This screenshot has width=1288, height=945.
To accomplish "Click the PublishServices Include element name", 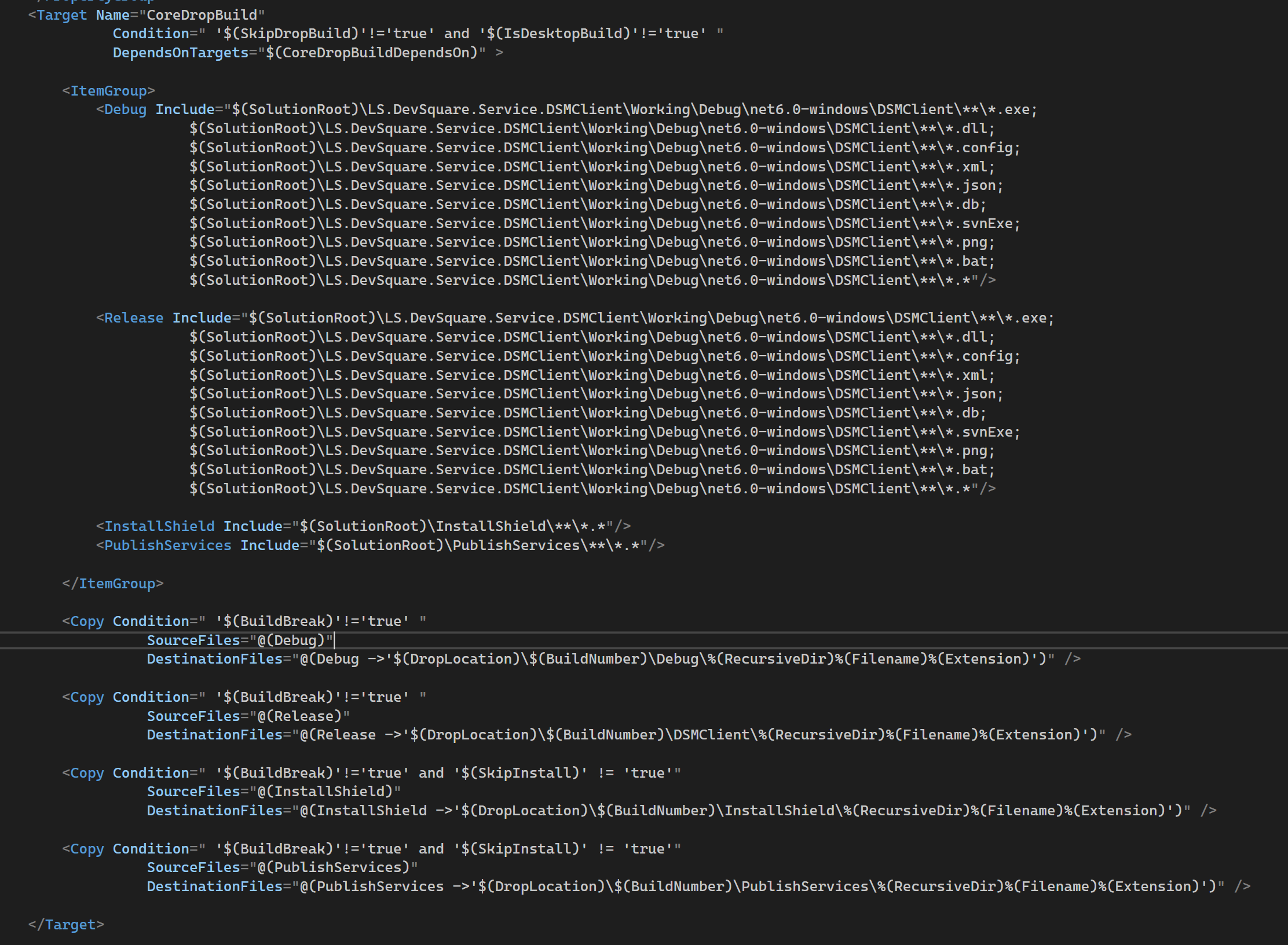I will (167, 545).
